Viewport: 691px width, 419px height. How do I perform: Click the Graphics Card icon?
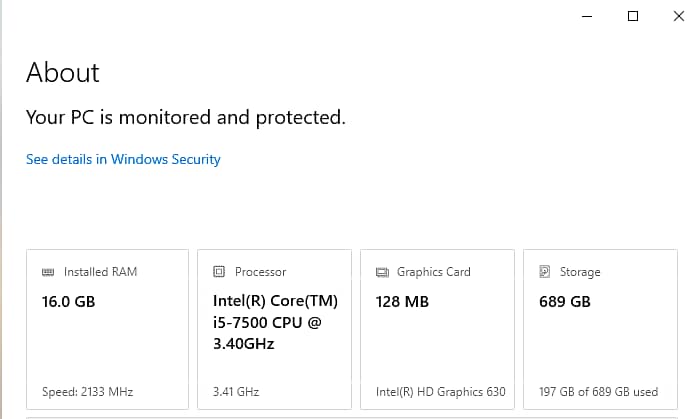(382, 272)
